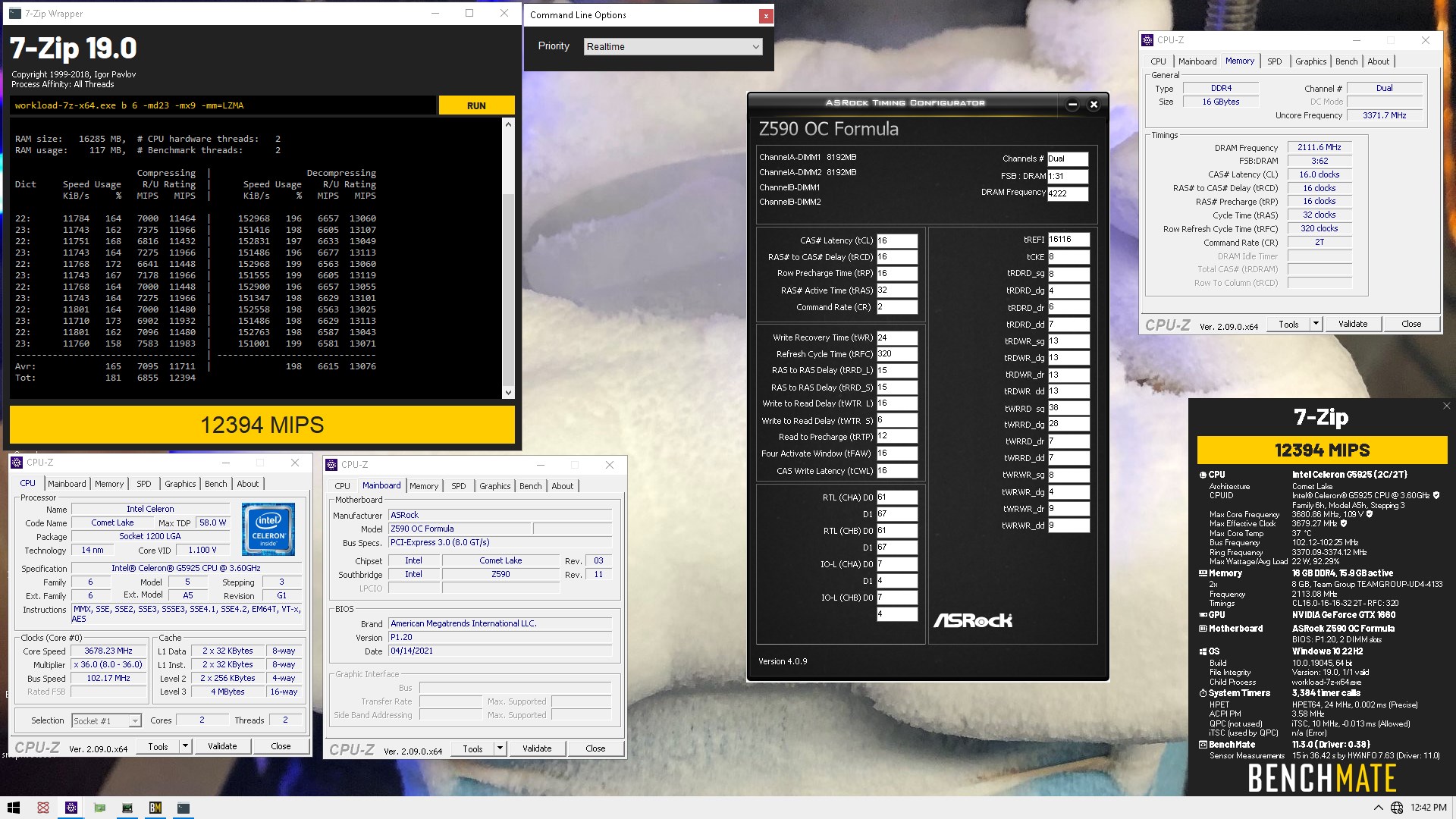Click the Tools button in CPU-Z Memory window
1456x819 pixels.
tap(1288, 324)
